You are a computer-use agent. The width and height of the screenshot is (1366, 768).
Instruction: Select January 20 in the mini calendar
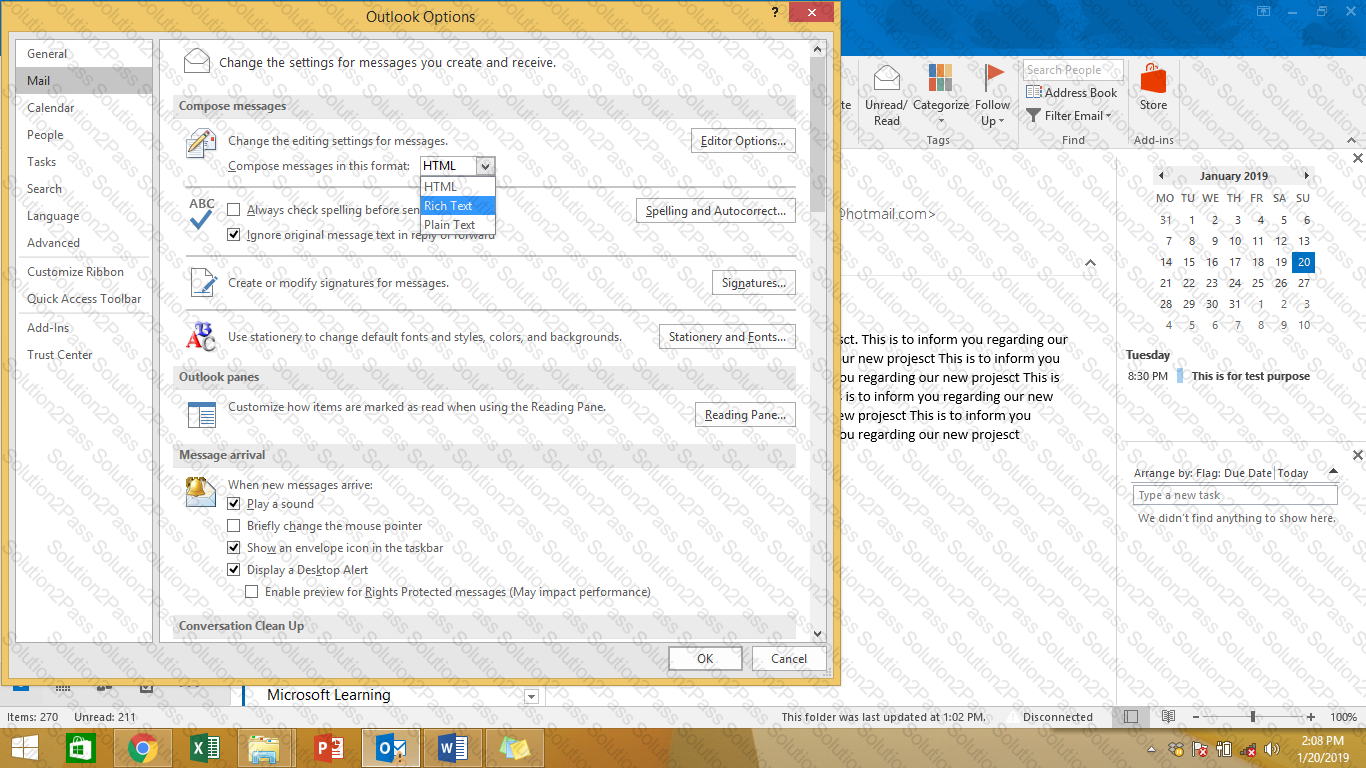click(x=1303, y=262)
